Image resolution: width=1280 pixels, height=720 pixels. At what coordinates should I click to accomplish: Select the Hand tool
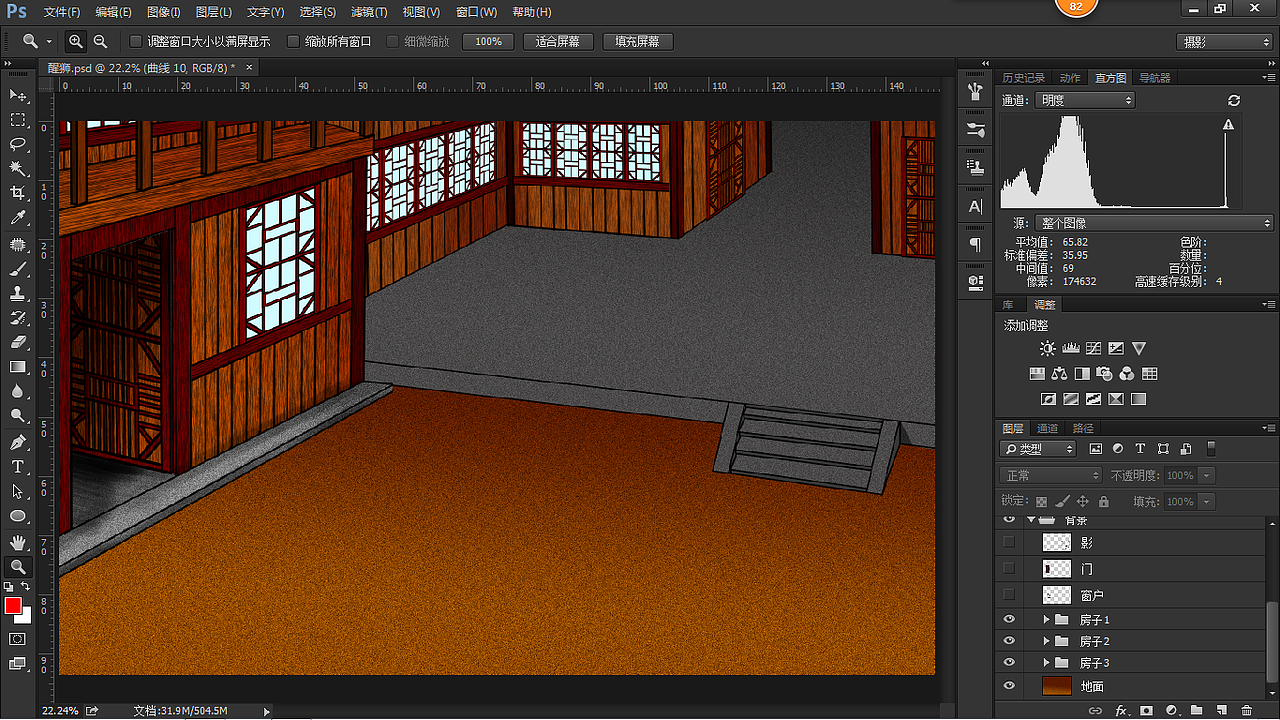click(18, 542)
